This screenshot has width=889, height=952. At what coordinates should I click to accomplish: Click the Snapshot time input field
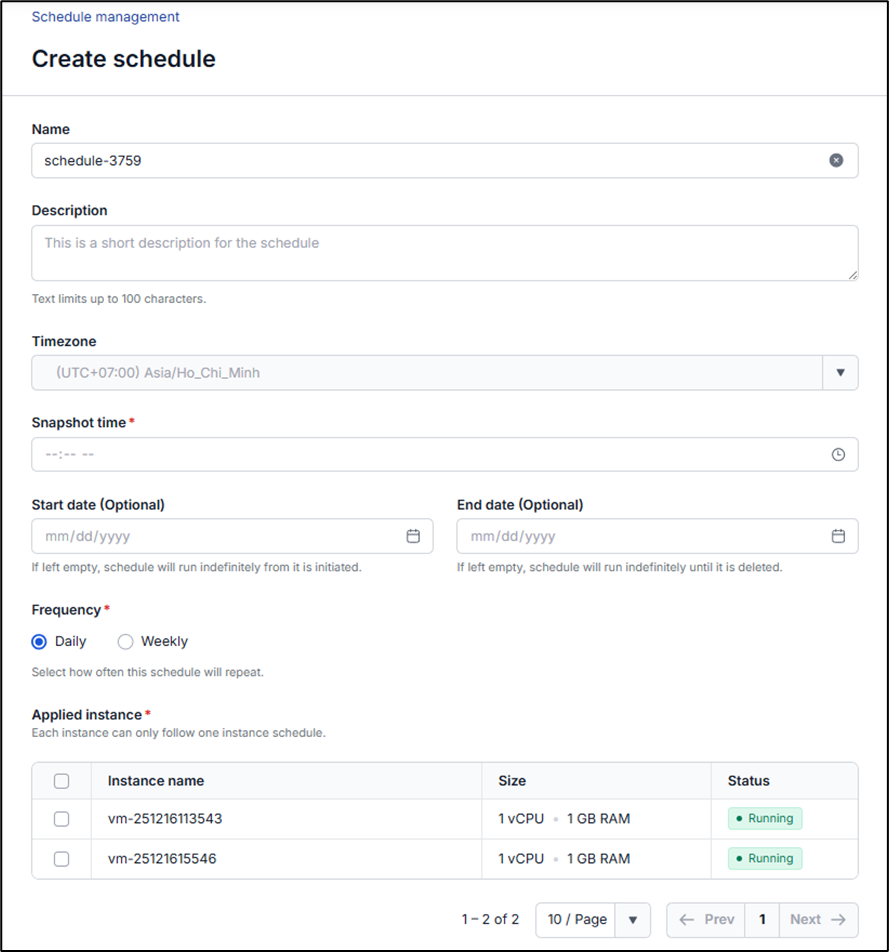(x=420, y=454)
